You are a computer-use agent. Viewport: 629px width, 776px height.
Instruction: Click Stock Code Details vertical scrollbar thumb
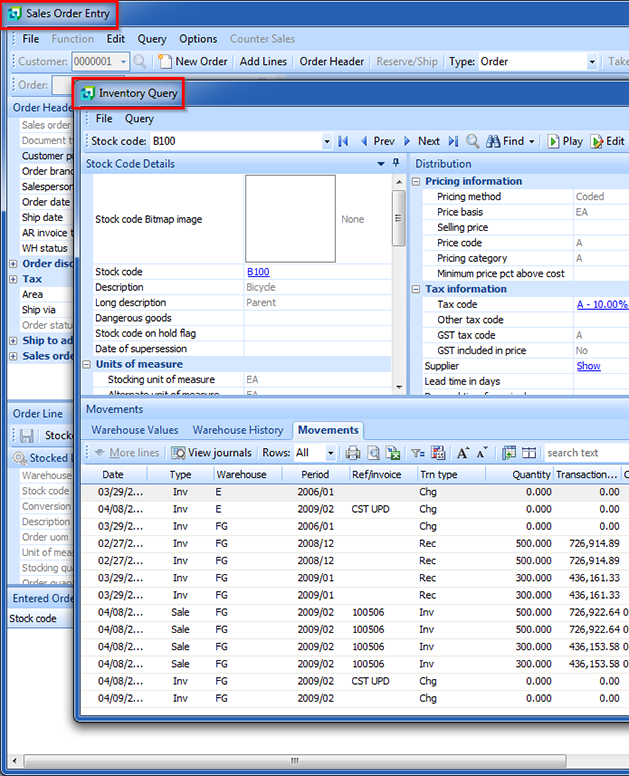pyautogui.click(x=398, y=218)
